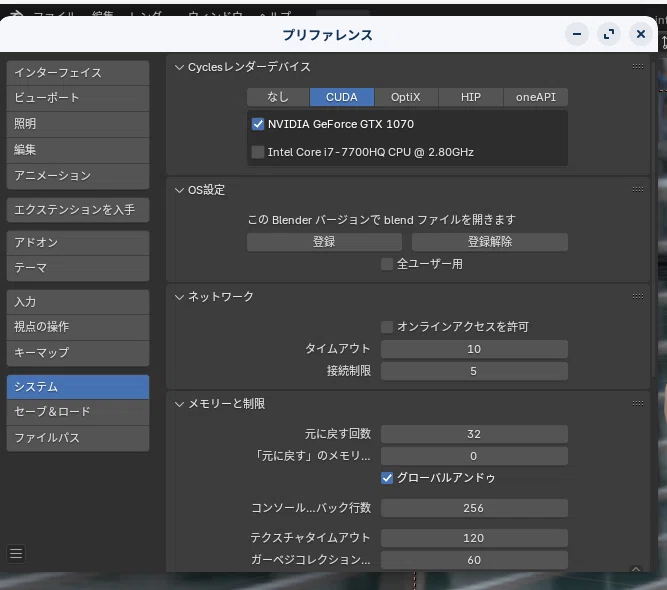667x590 pixels.
Task: Enable the 全ユーザー用 checkbox
Action: (x=387, y=264)
